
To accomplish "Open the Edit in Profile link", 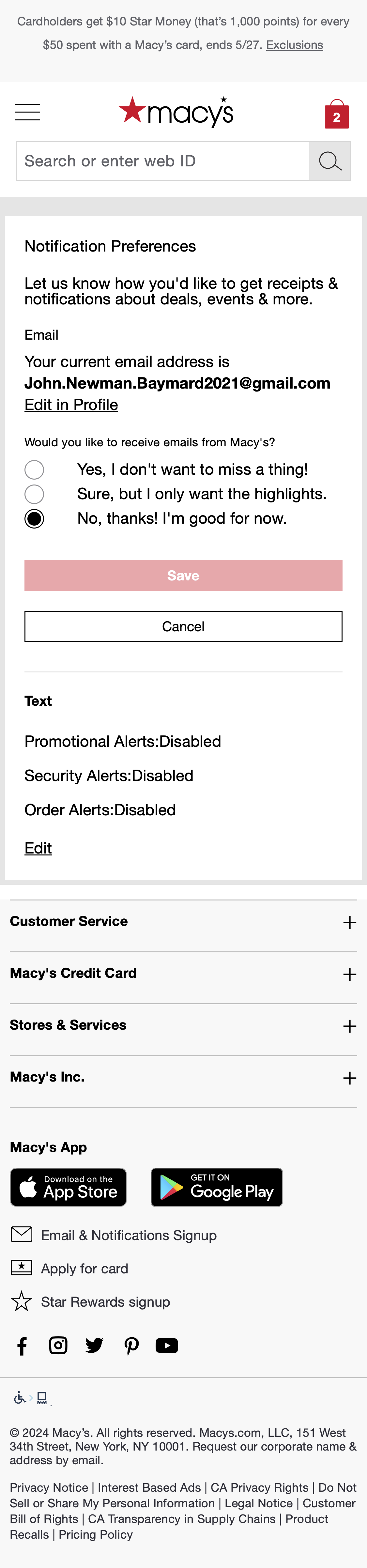I will coord(71,404).
